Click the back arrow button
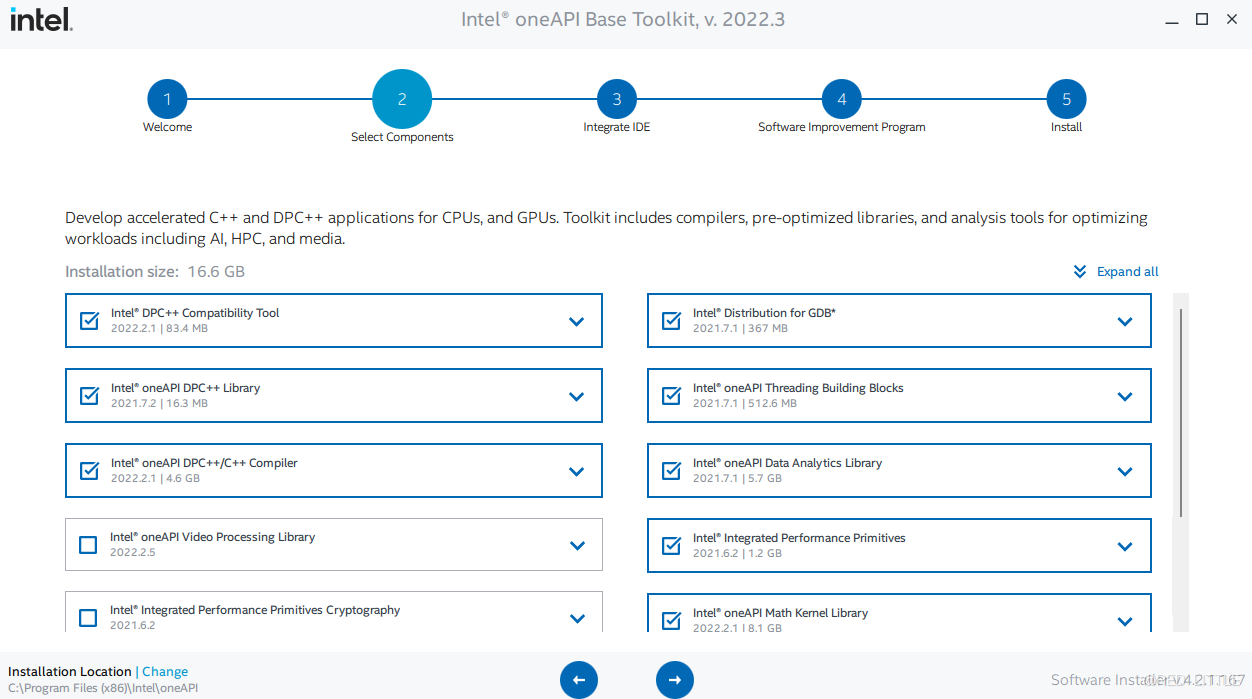 click(579, 680)
